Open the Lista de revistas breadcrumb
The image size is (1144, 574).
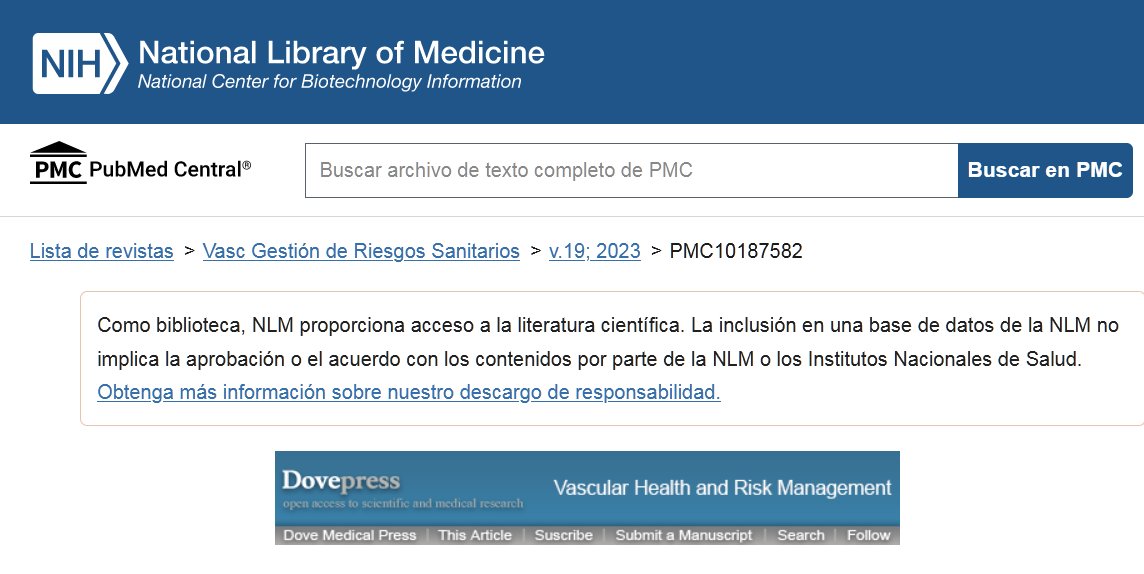click(102, 251)
